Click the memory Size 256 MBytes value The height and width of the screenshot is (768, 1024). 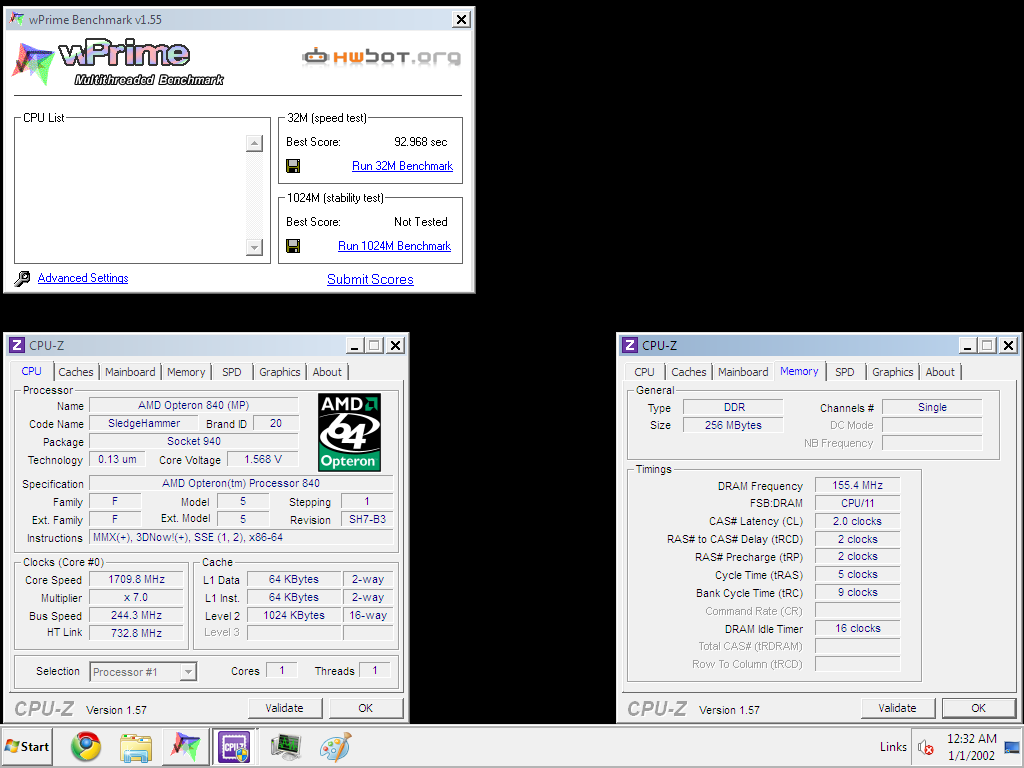733,425
